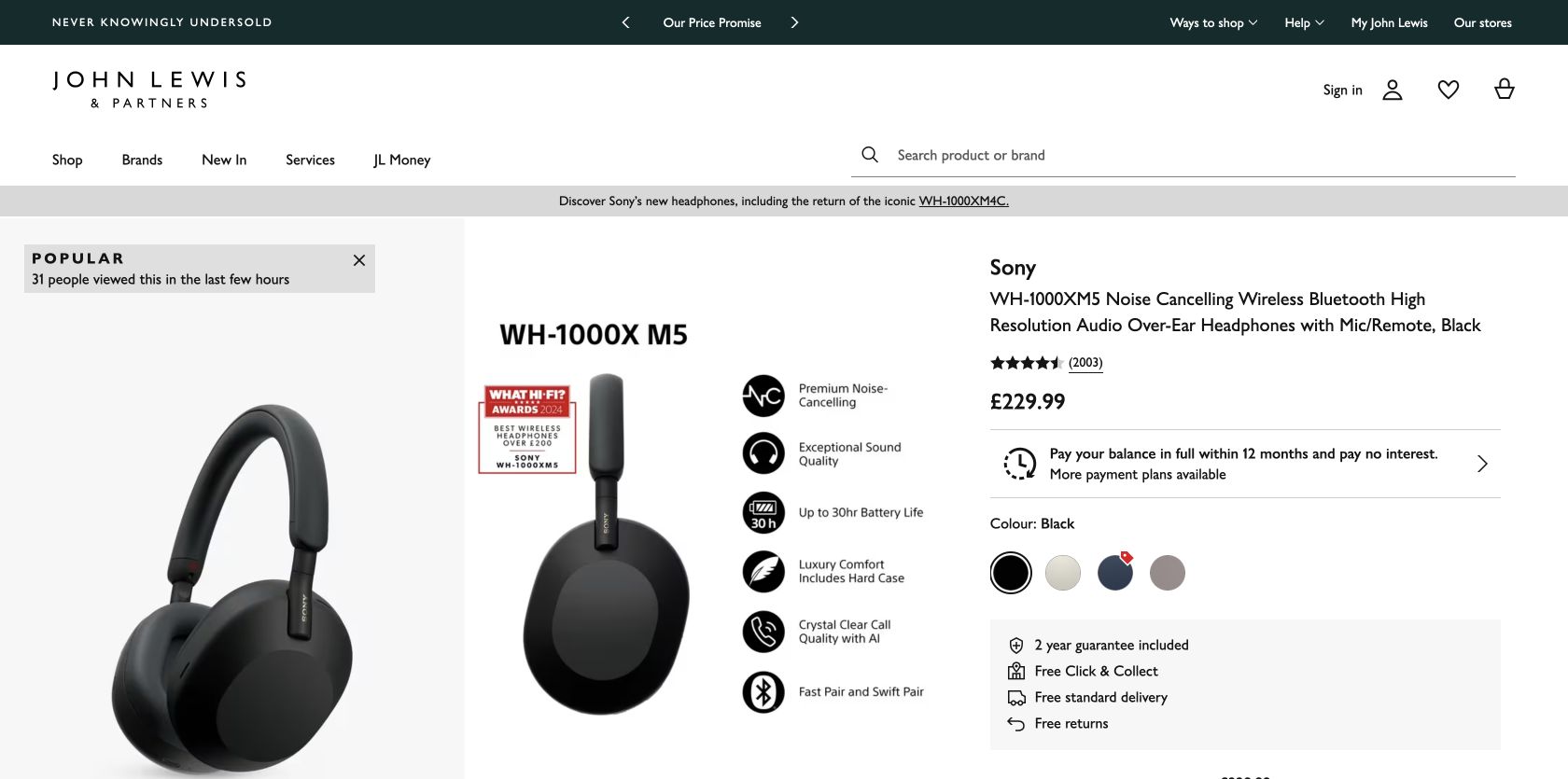Open the wish list heart icon
Screen dimensions: 1568x779
coord(1449,90)
